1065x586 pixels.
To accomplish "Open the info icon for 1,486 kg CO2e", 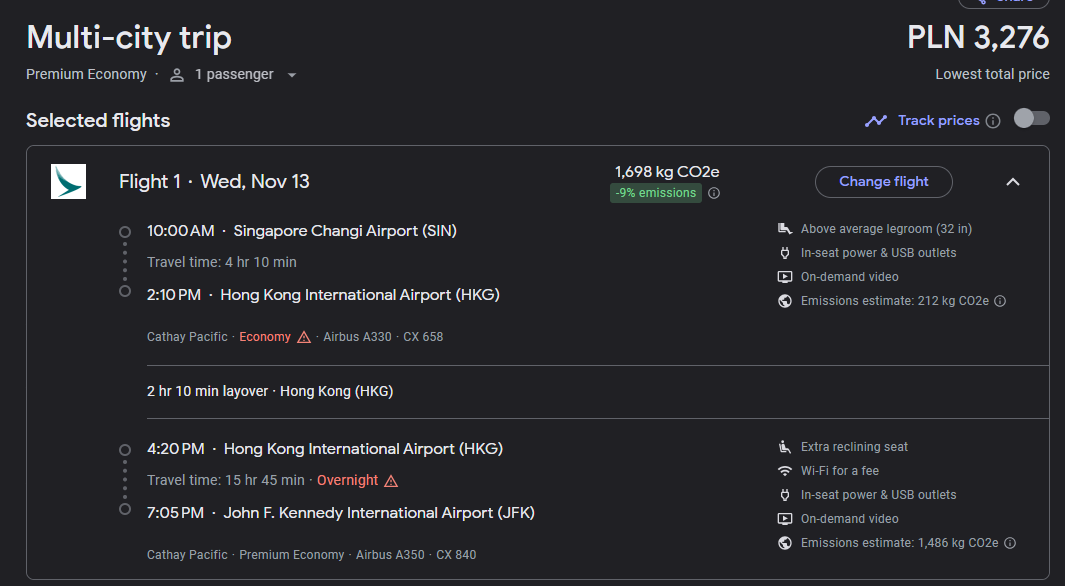I will 1010,543.
